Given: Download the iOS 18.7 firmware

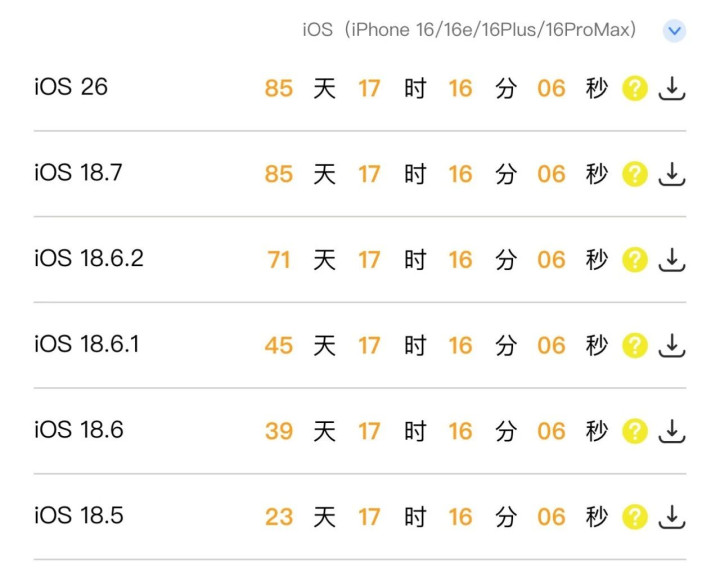Looking at the screenshot, I should coord(672,174).
